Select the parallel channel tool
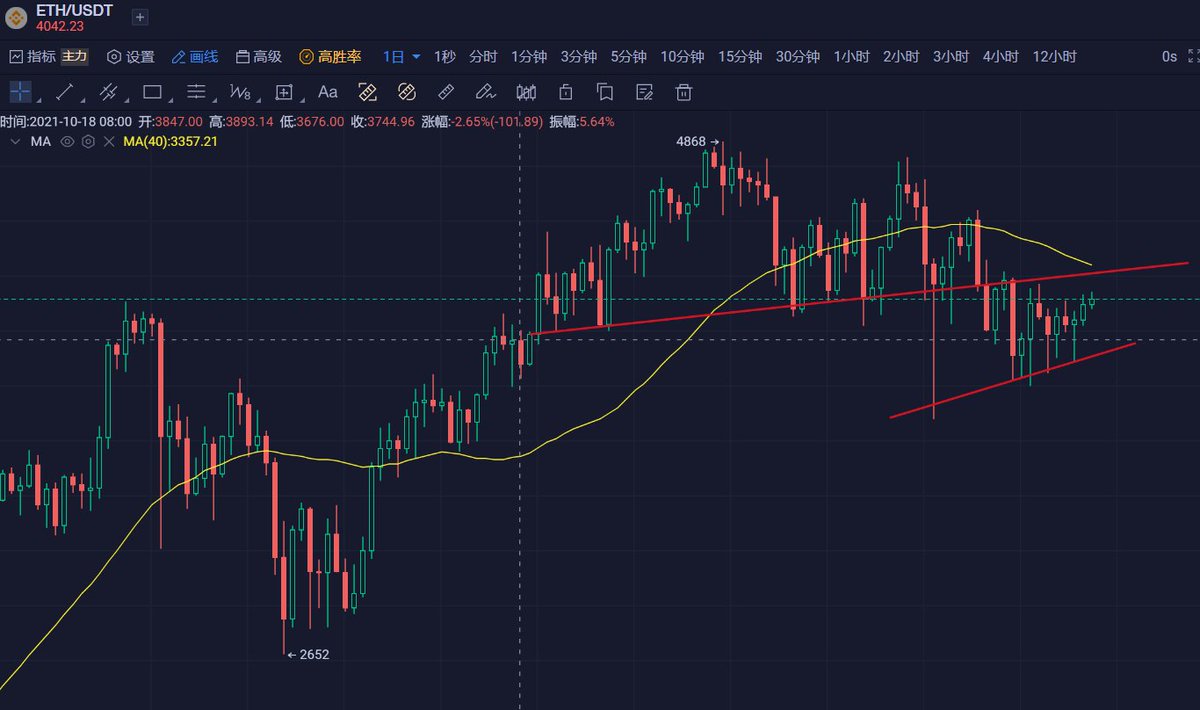The width and height of the screenshot is (1200, 710). point(108,92)
